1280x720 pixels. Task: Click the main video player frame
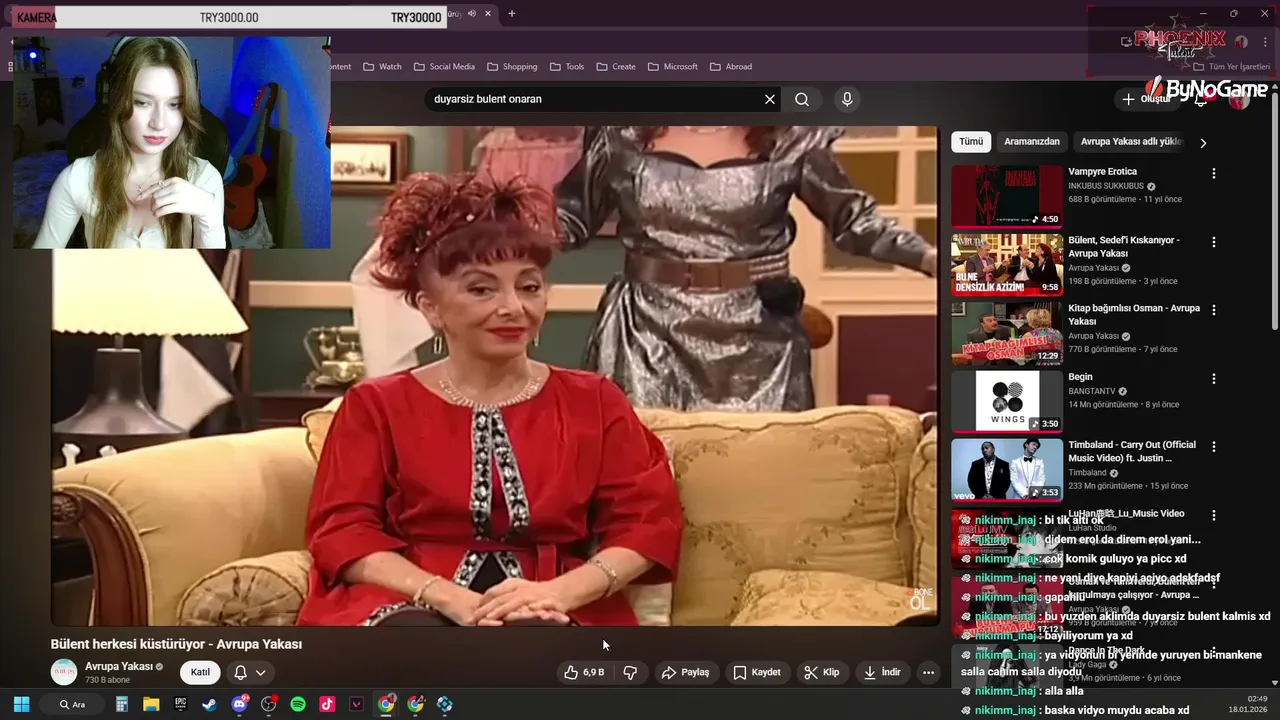pos(495,376)
